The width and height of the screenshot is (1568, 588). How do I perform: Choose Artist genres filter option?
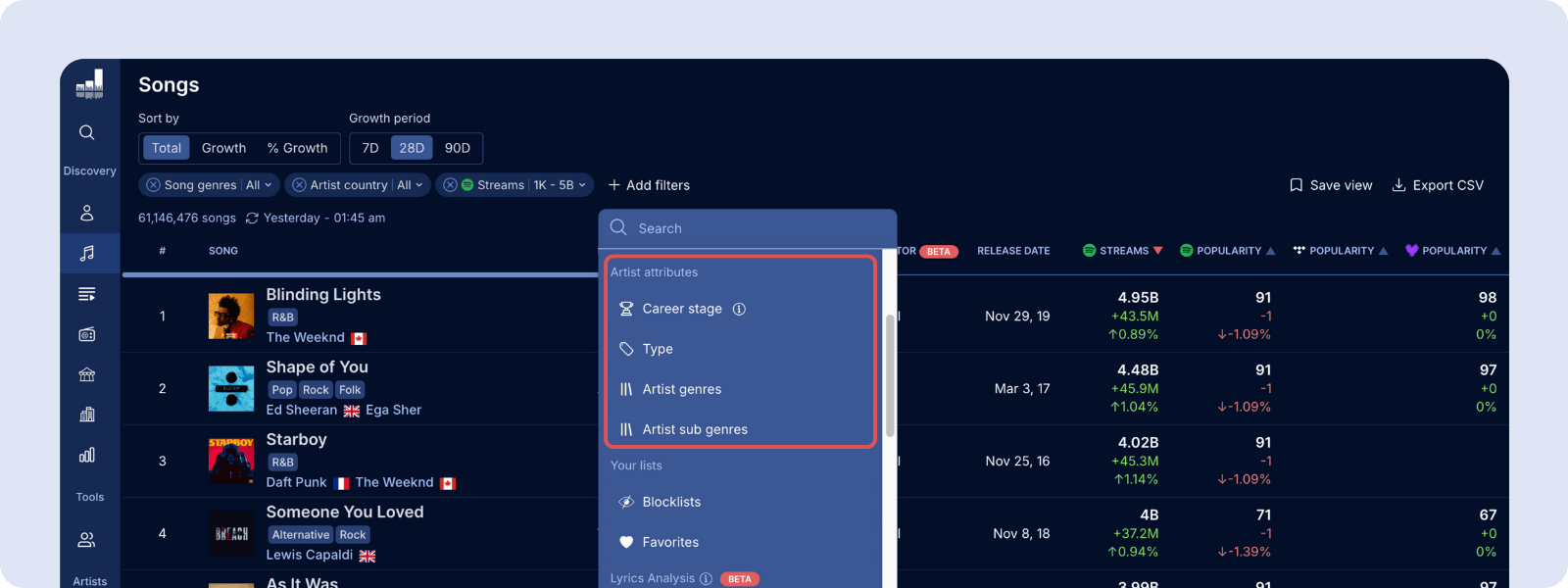740,389
